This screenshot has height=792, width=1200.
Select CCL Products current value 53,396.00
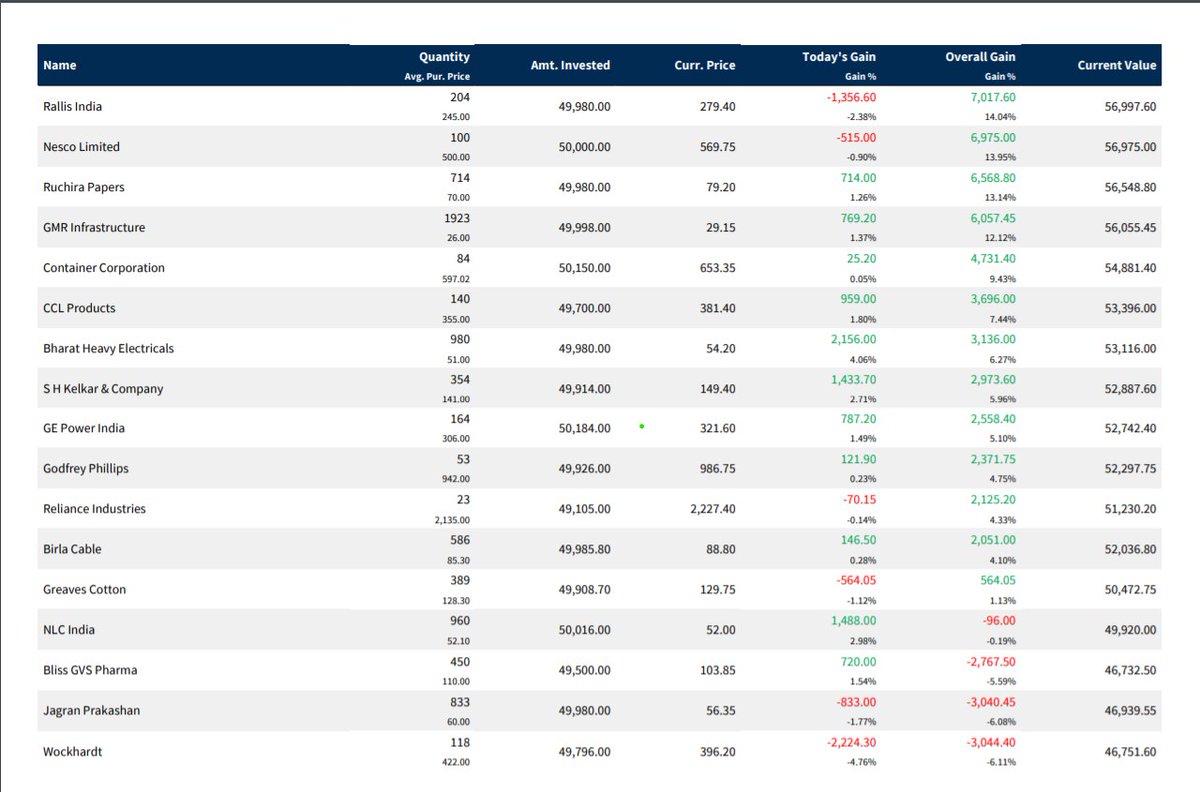point(1130,308)
